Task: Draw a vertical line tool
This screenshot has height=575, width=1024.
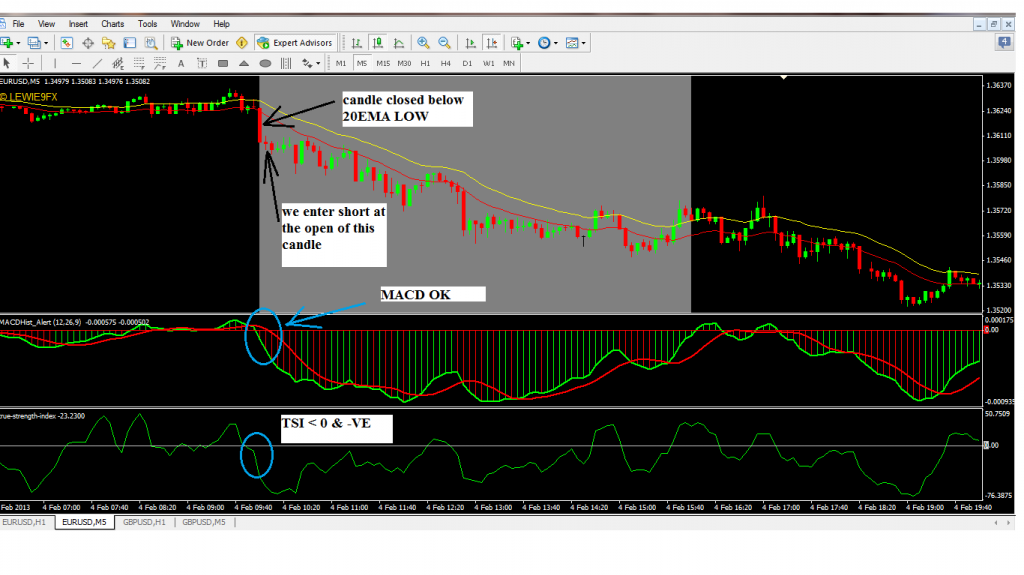Action: [55, 63]
